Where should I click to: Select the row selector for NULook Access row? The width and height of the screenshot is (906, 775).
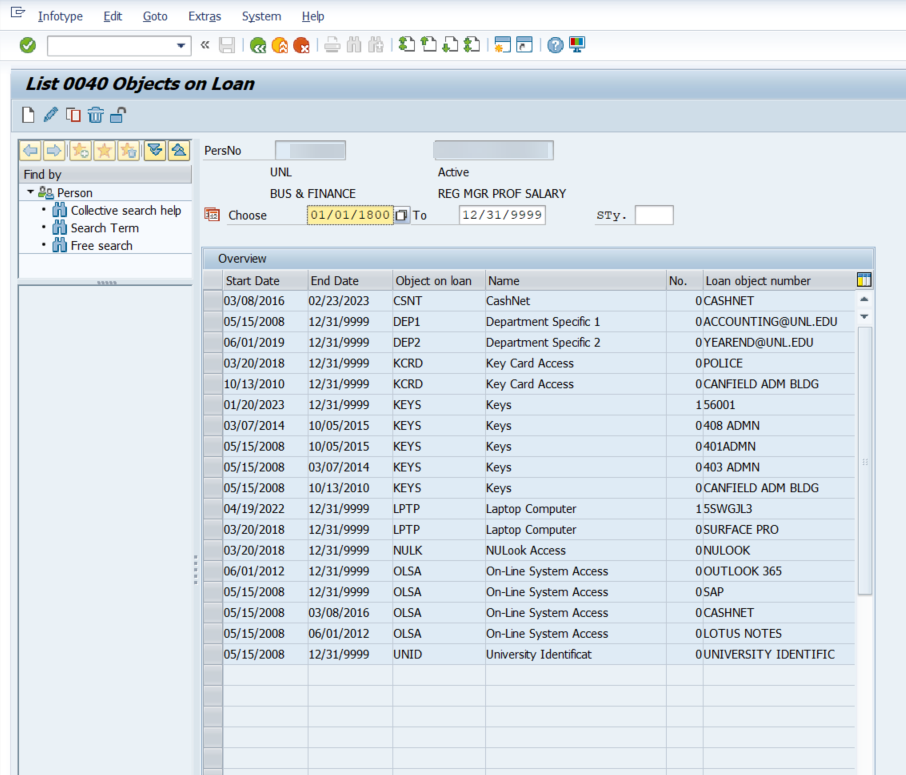pyautogui.click(x=213, y=551)
